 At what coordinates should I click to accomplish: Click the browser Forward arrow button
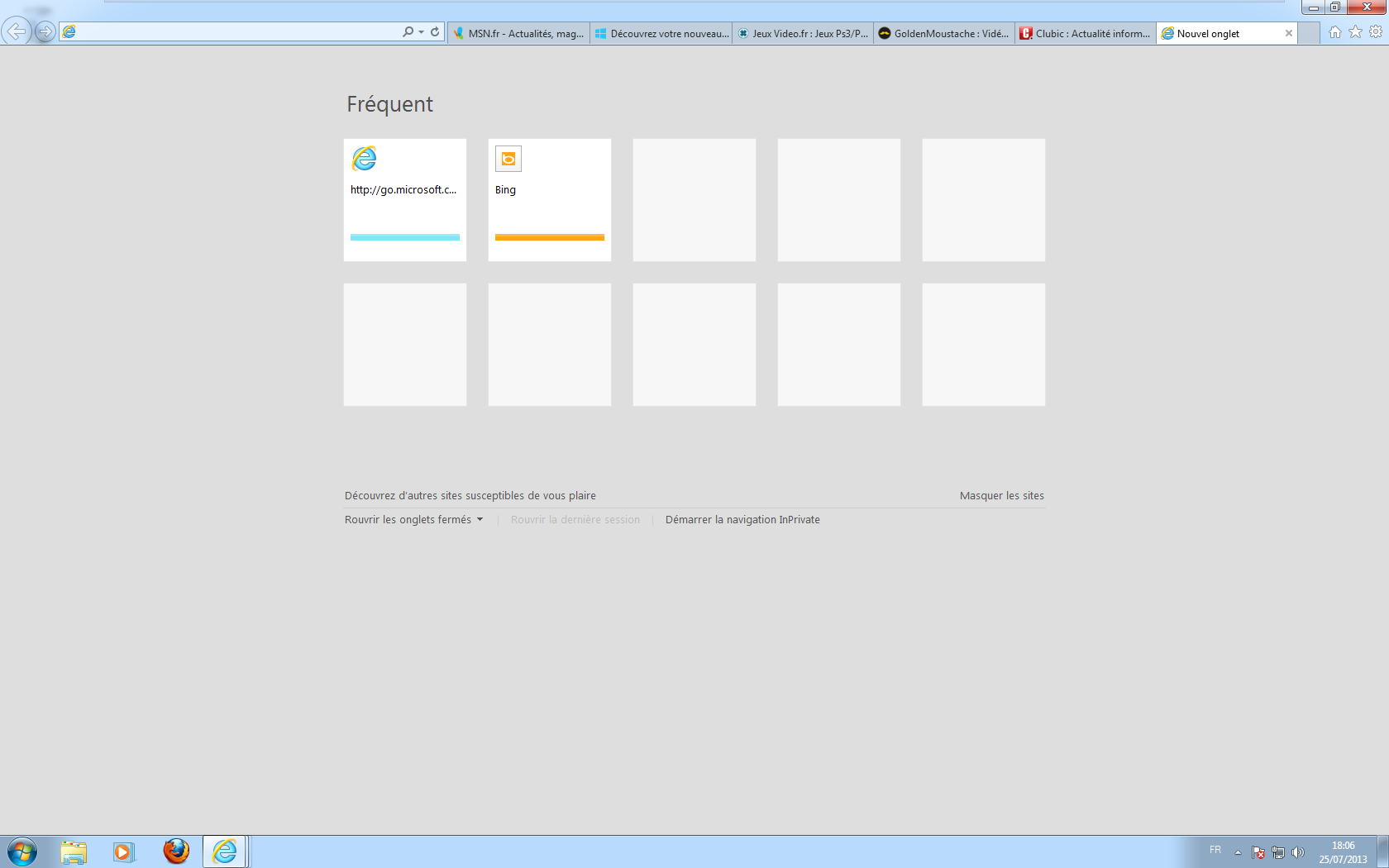pyautogui.click(x=45, y=32)
